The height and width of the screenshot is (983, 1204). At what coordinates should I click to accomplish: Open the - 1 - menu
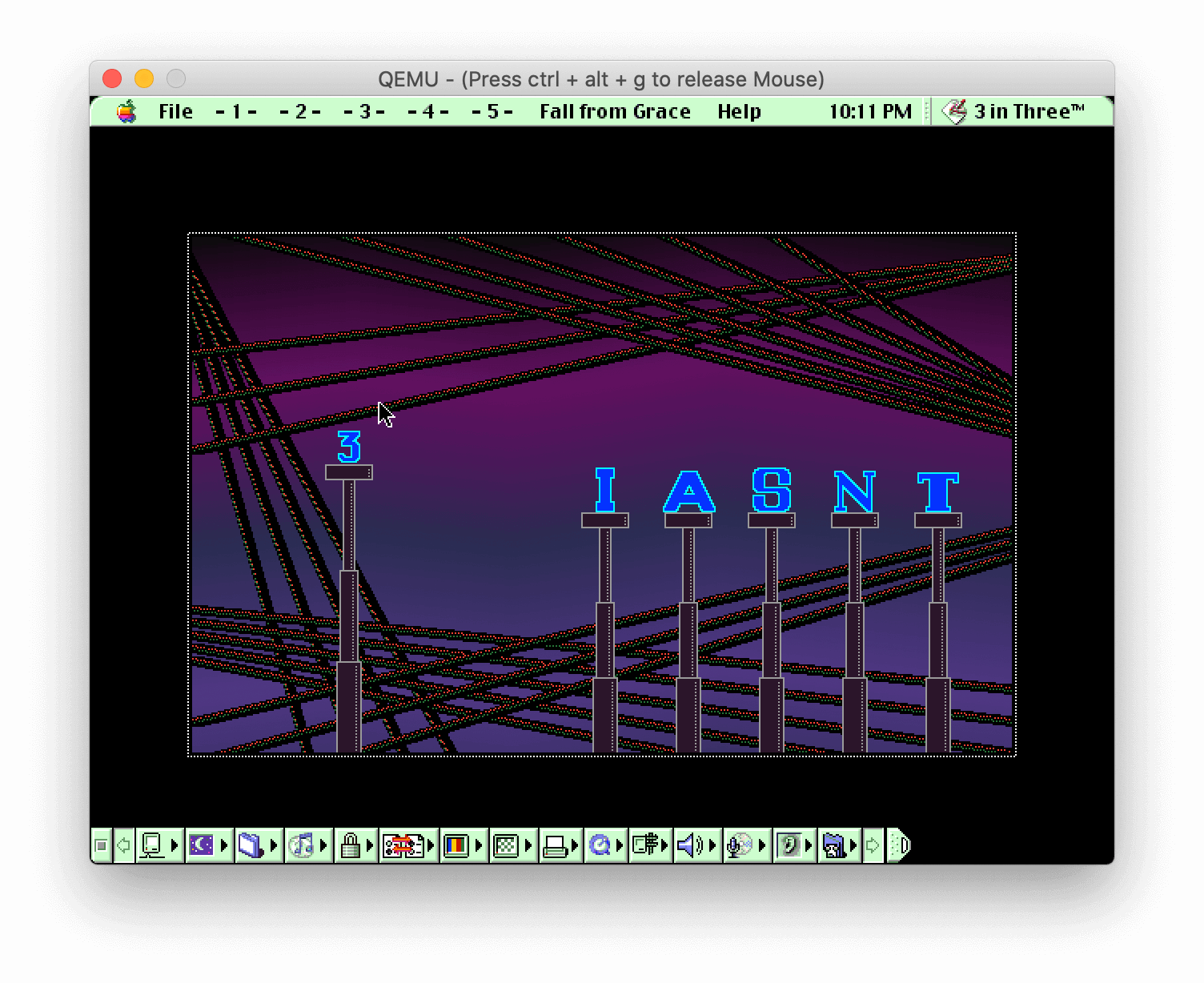point(236,111)
